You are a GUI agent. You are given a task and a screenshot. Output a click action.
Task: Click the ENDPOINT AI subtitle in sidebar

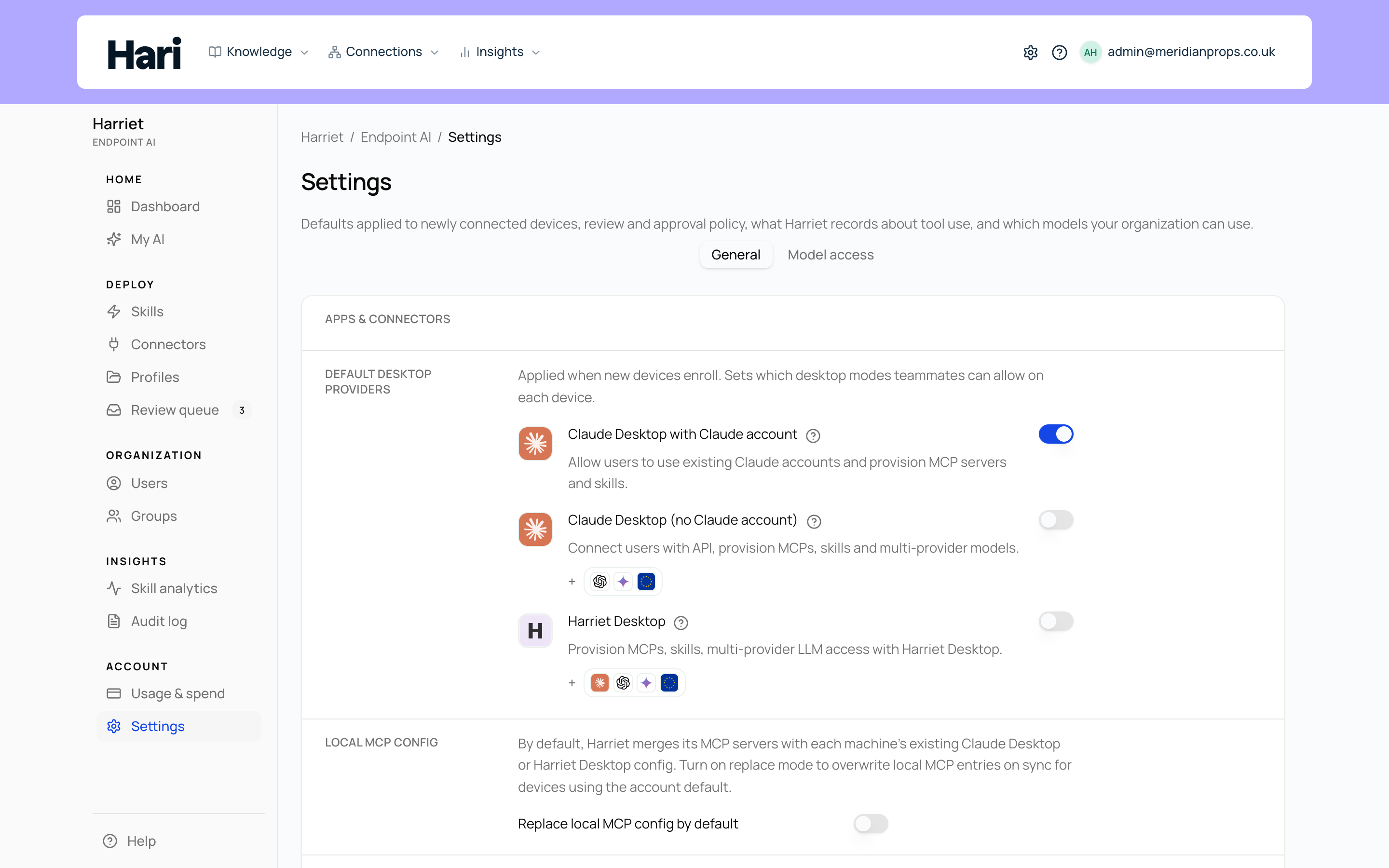click(124, 142)
